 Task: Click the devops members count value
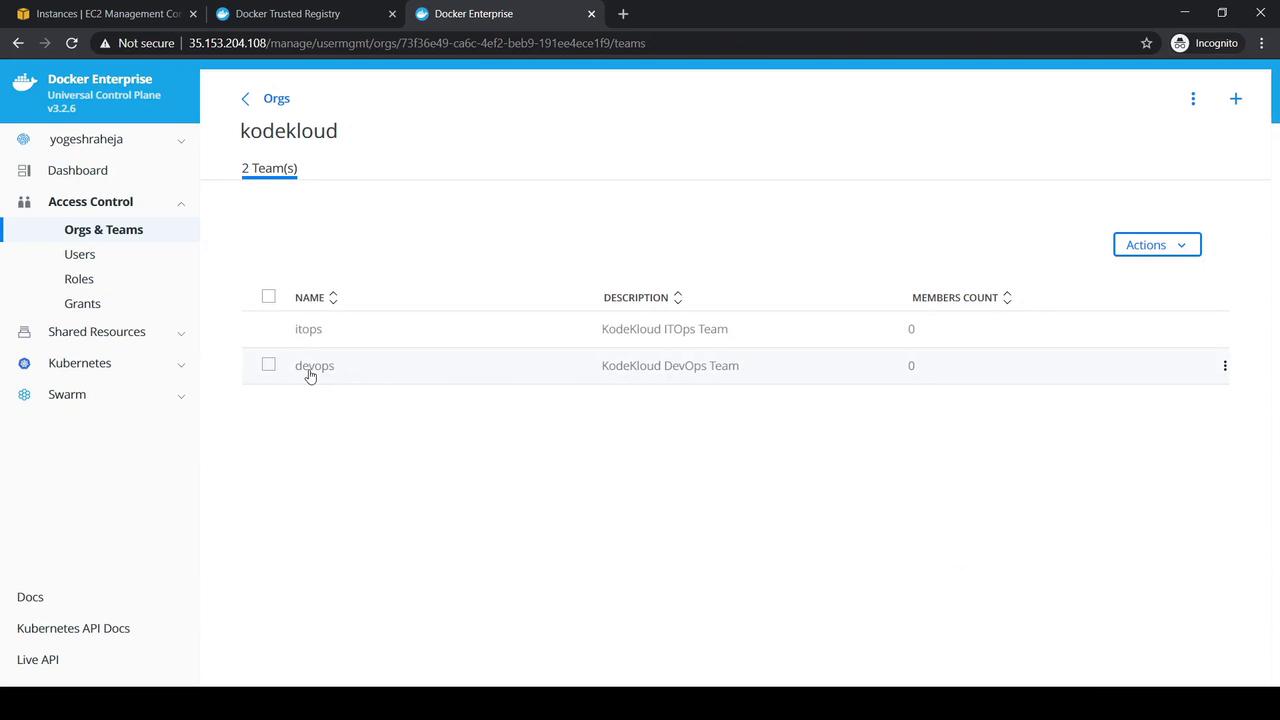click(911, 366)
